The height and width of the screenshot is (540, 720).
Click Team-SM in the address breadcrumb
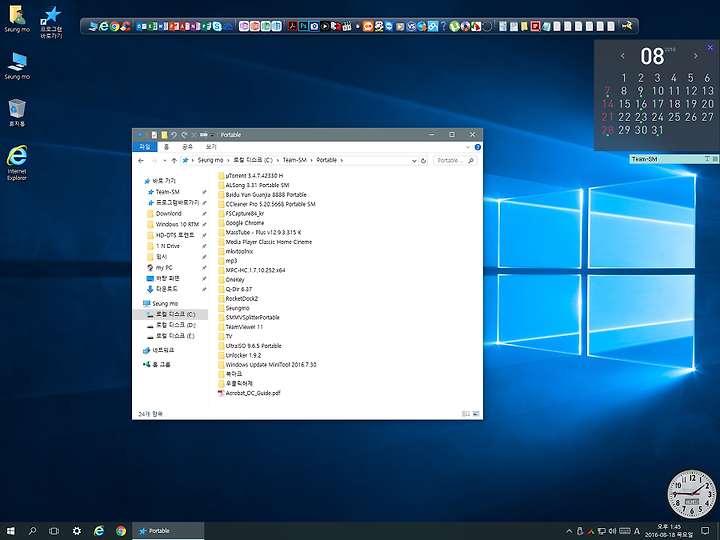tap(294, 160)
